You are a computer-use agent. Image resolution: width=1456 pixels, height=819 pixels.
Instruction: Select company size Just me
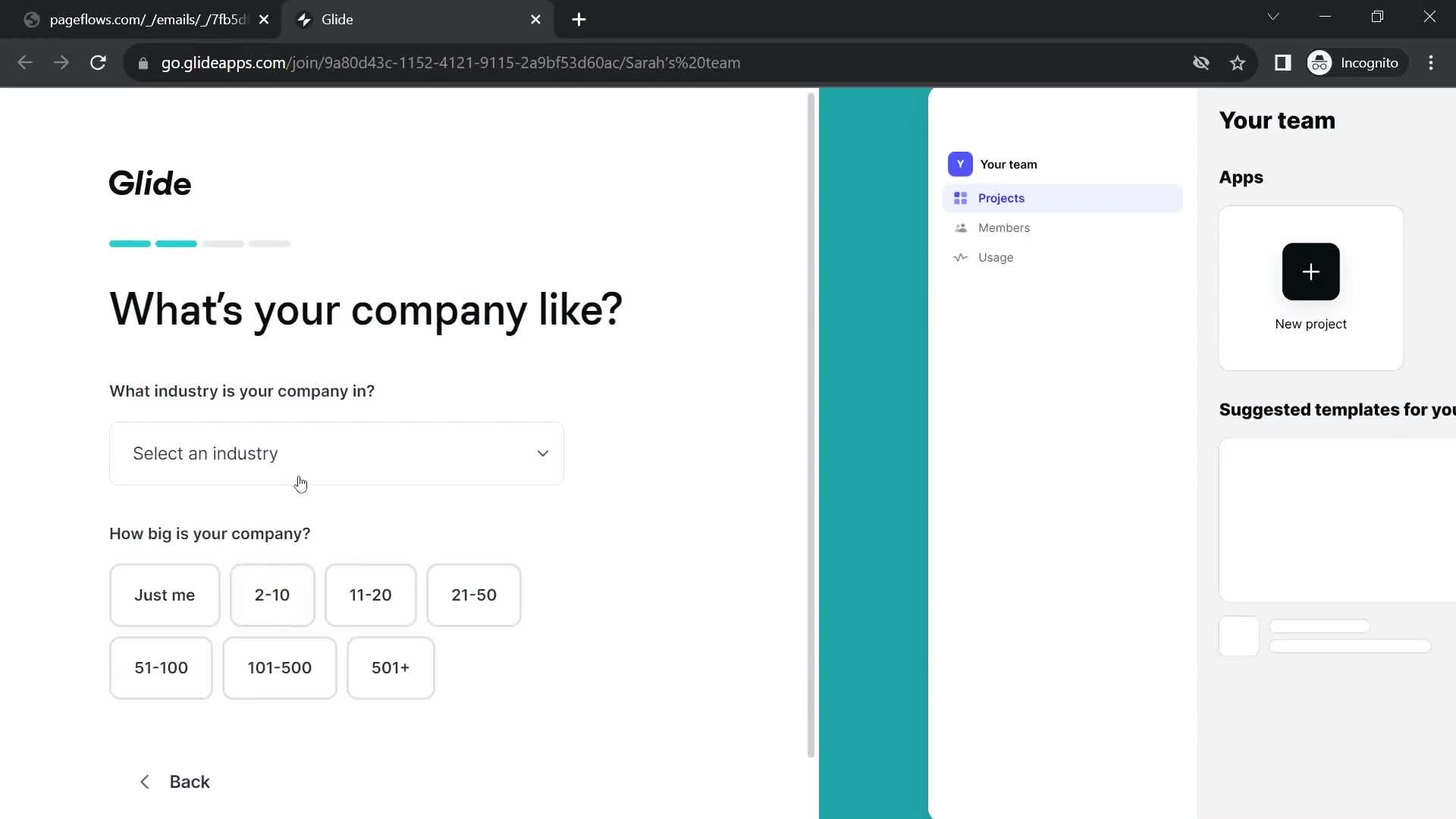pos(164,595)
